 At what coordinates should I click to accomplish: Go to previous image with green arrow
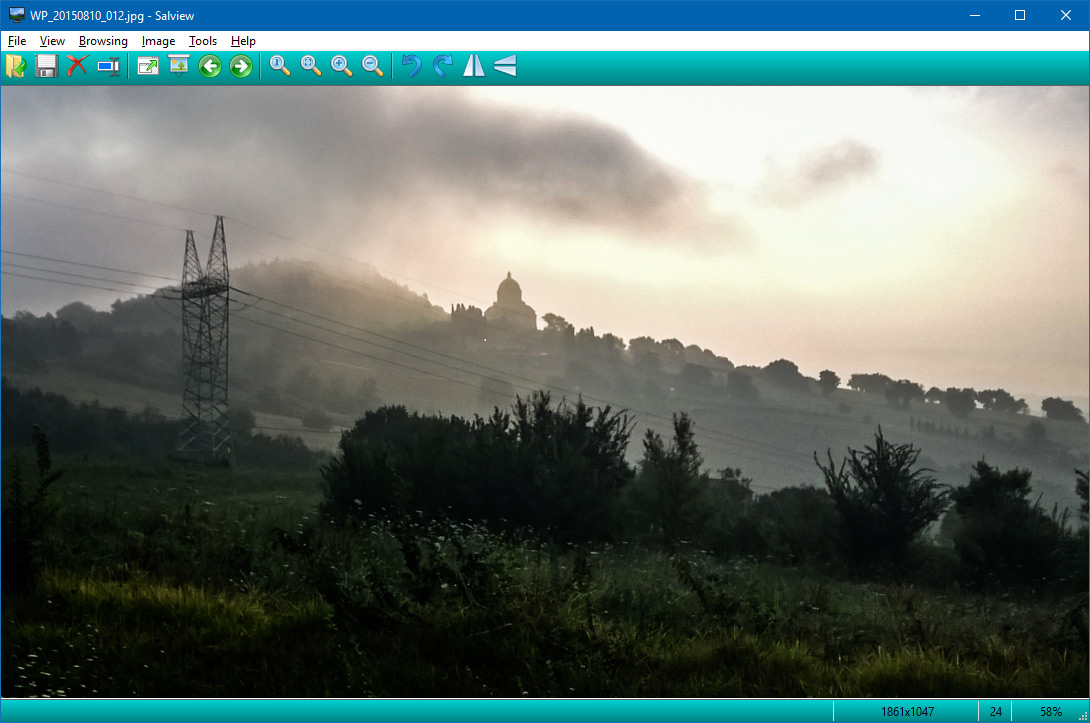click(x=210, y=66)
